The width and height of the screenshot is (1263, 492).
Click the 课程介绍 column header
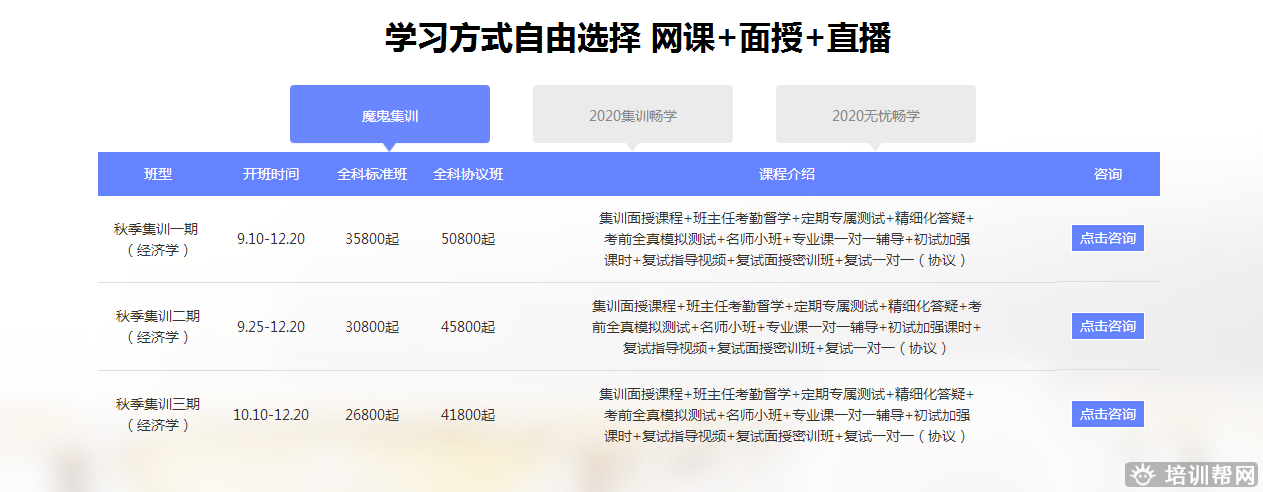[787, 174]
